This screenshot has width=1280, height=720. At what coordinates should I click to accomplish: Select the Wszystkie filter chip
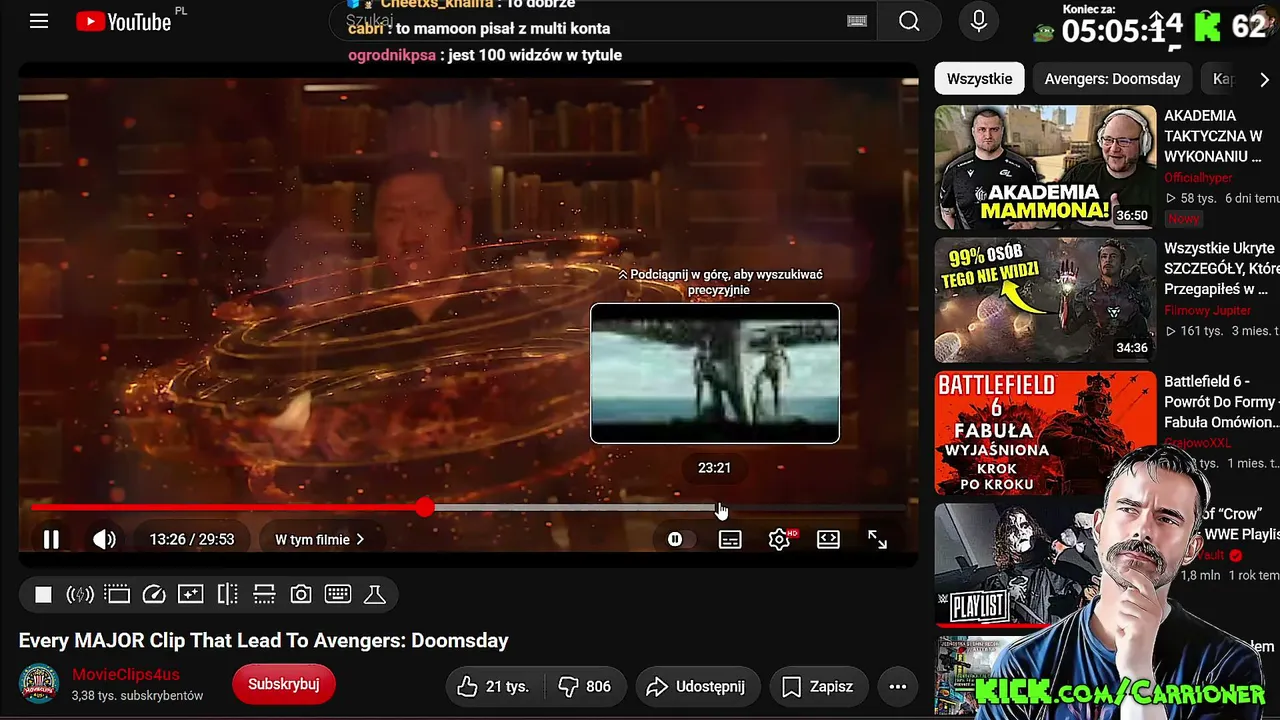[980, 79]
